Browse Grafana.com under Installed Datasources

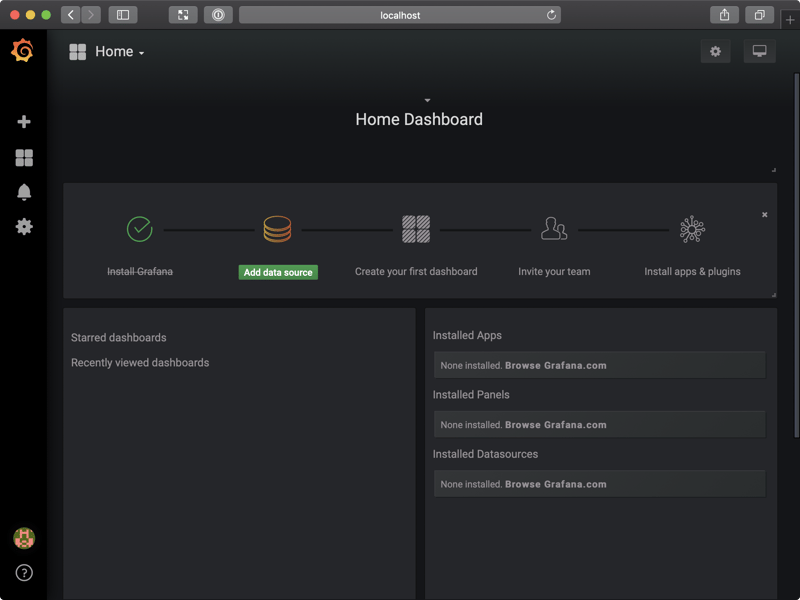click(x=556, y=484)
